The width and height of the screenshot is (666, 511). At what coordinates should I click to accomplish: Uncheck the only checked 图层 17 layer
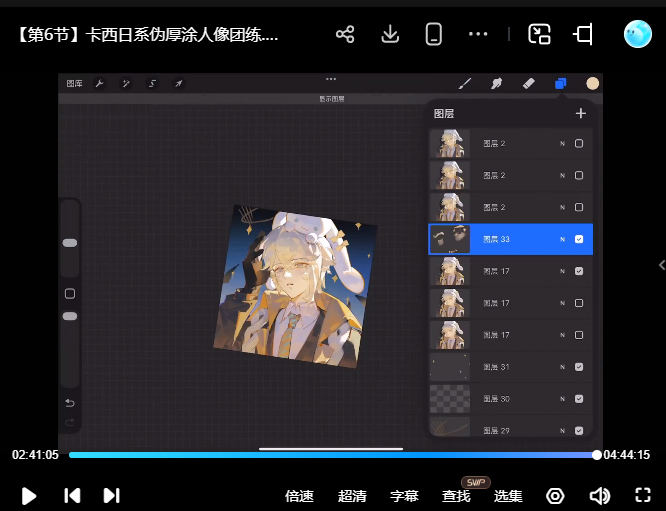point(579,271)
